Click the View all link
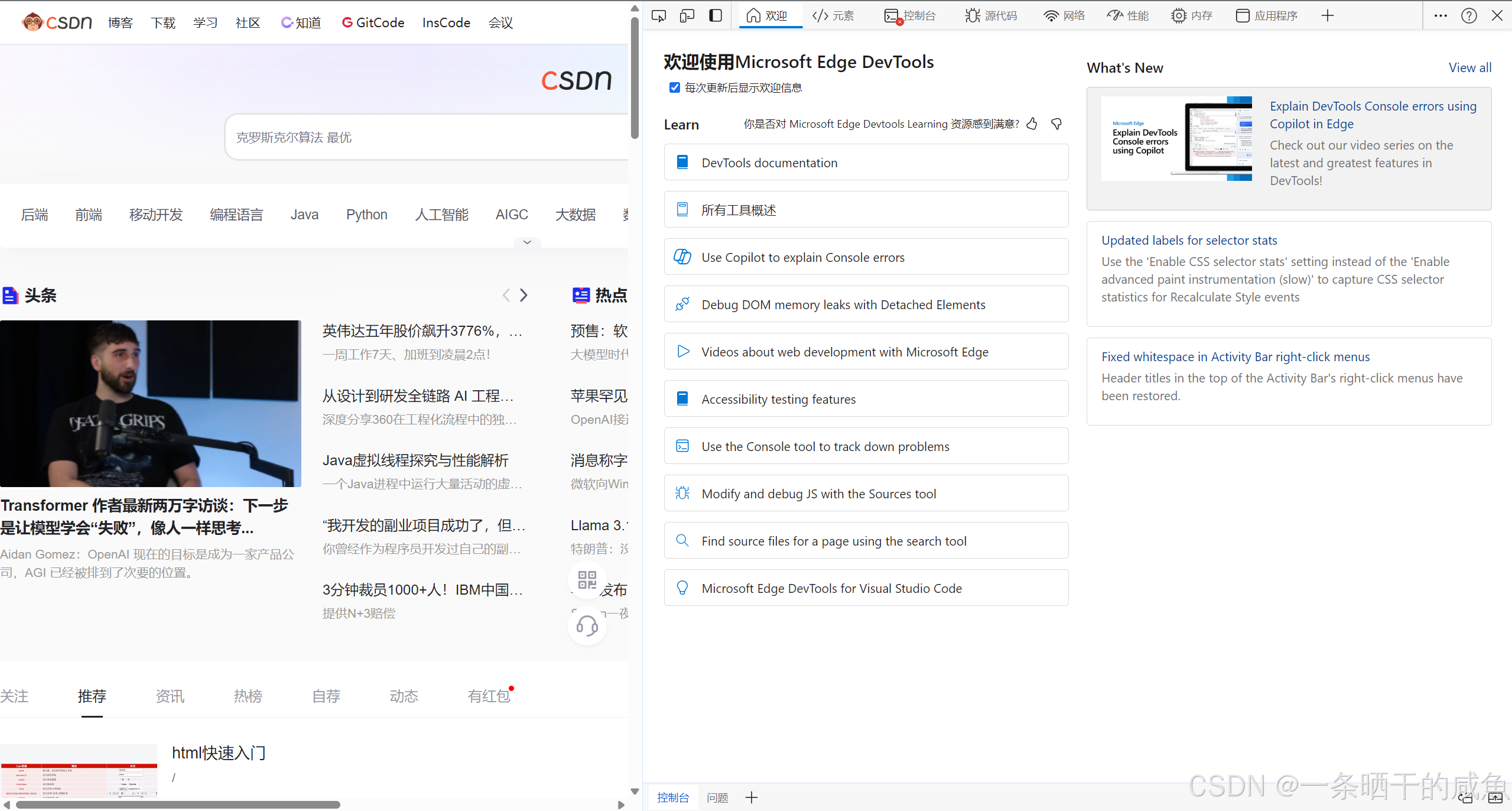 tap(1469, 67)
